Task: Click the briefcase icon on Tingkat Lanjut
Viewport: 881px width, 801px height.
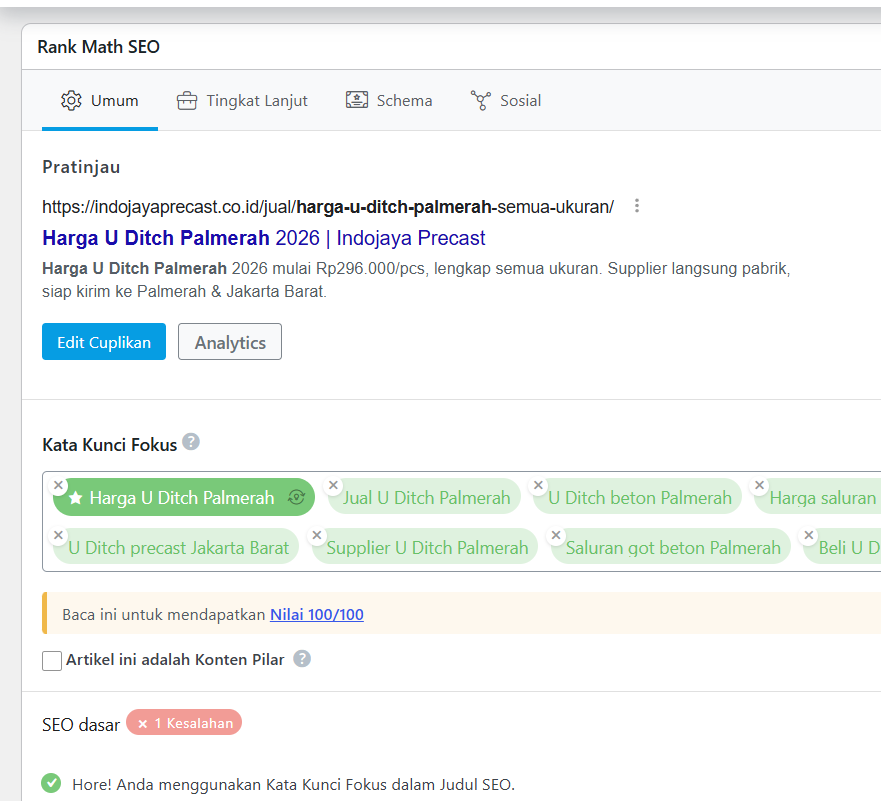Action: (187, 101)
